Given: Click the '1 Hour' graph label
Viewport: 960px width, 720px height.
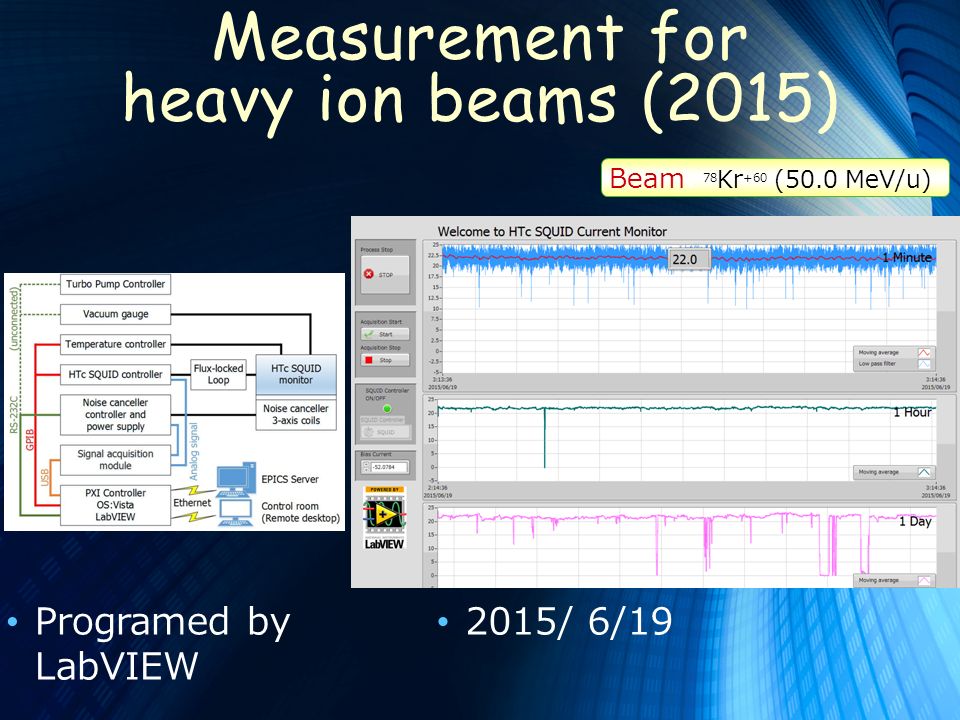Looking at the screenshot, I should coord(912,413).
